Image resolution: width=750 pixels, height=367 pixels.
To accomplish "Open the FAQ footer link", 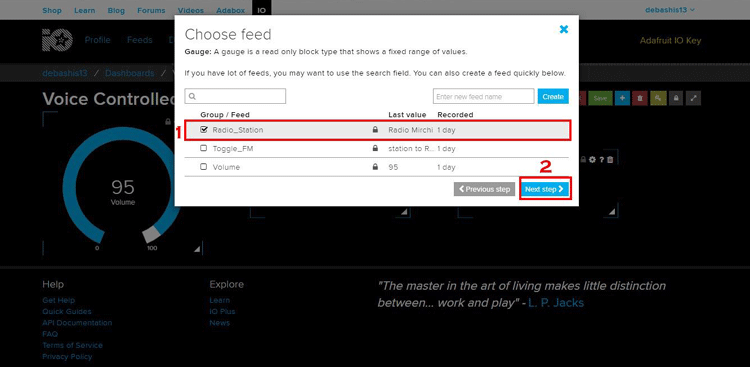I will 50,334.
